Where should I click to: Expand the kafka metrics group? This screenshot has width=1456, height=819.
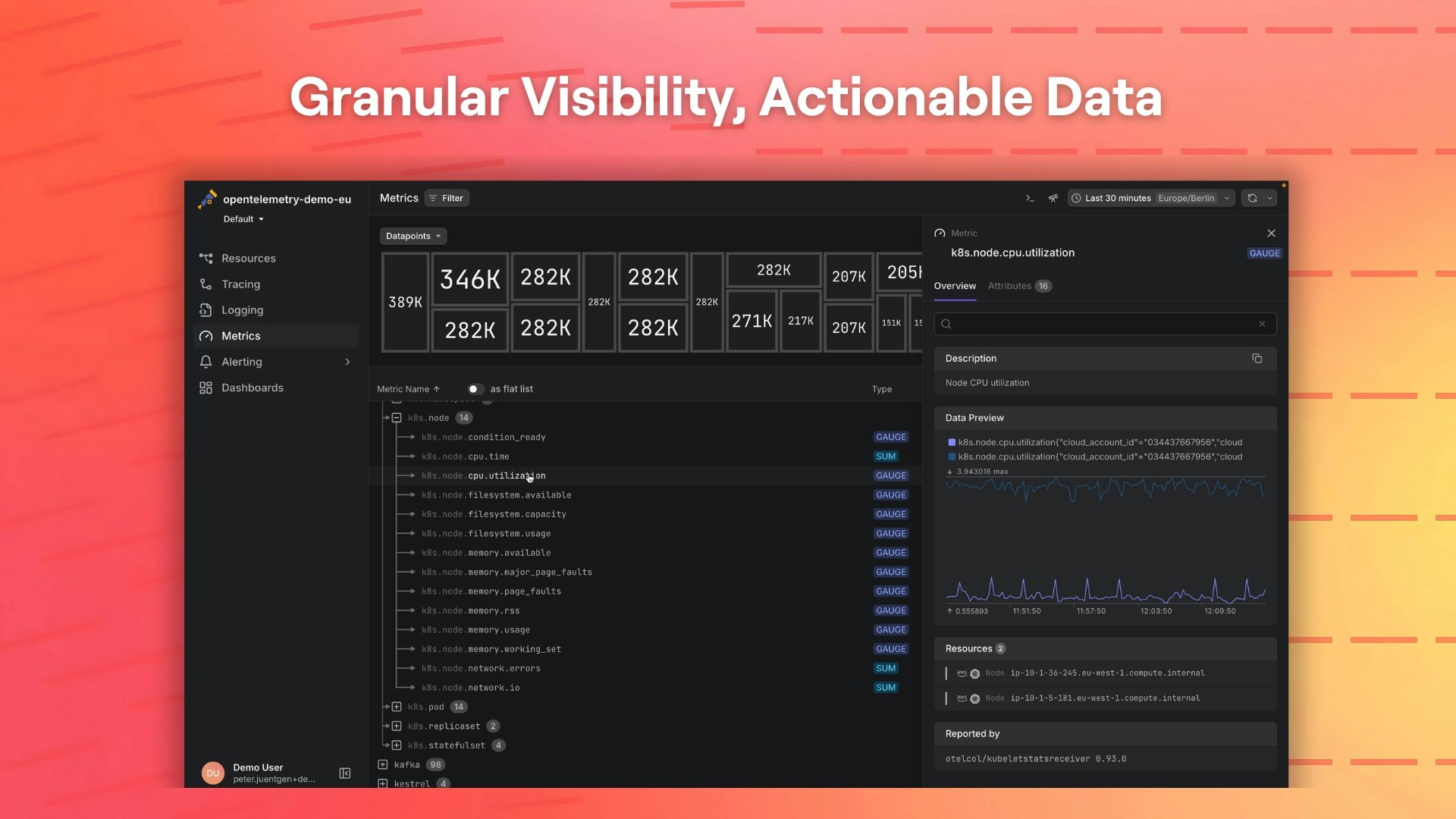(x=383, y=764)
